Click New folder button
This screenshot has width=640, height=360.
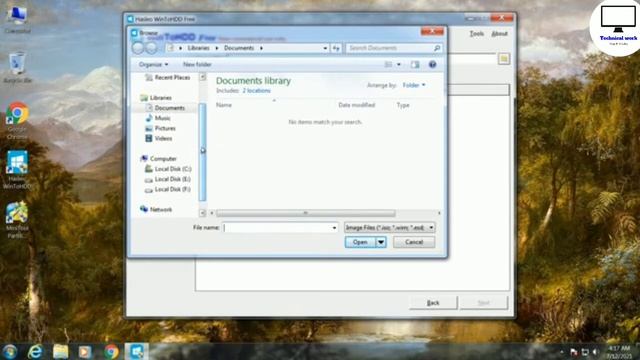tap(197, 64)
